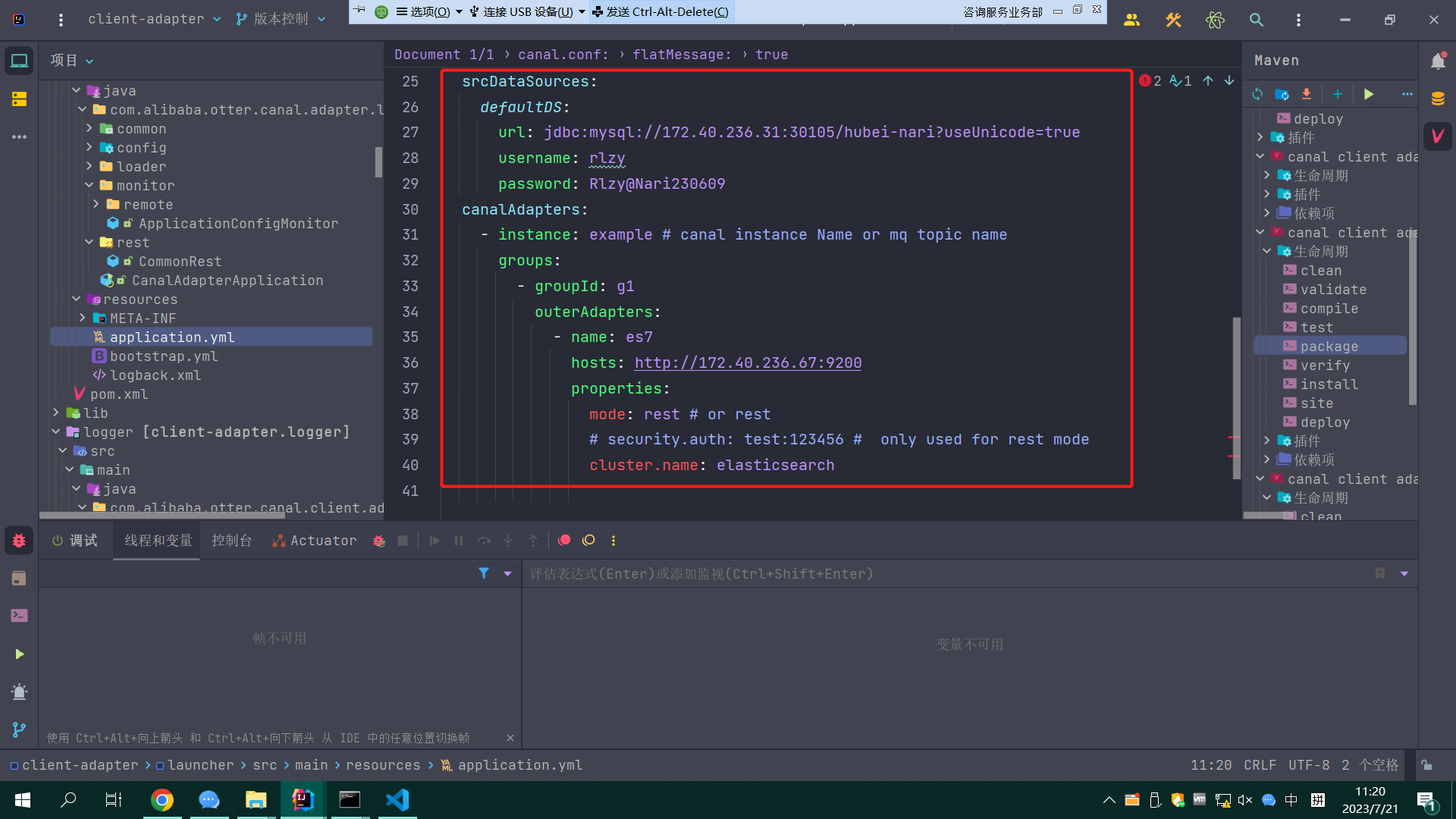Viewport: 1456px width, 819px height.
Task: Open VS Code from the Windows taskbar
Action: 397,800
